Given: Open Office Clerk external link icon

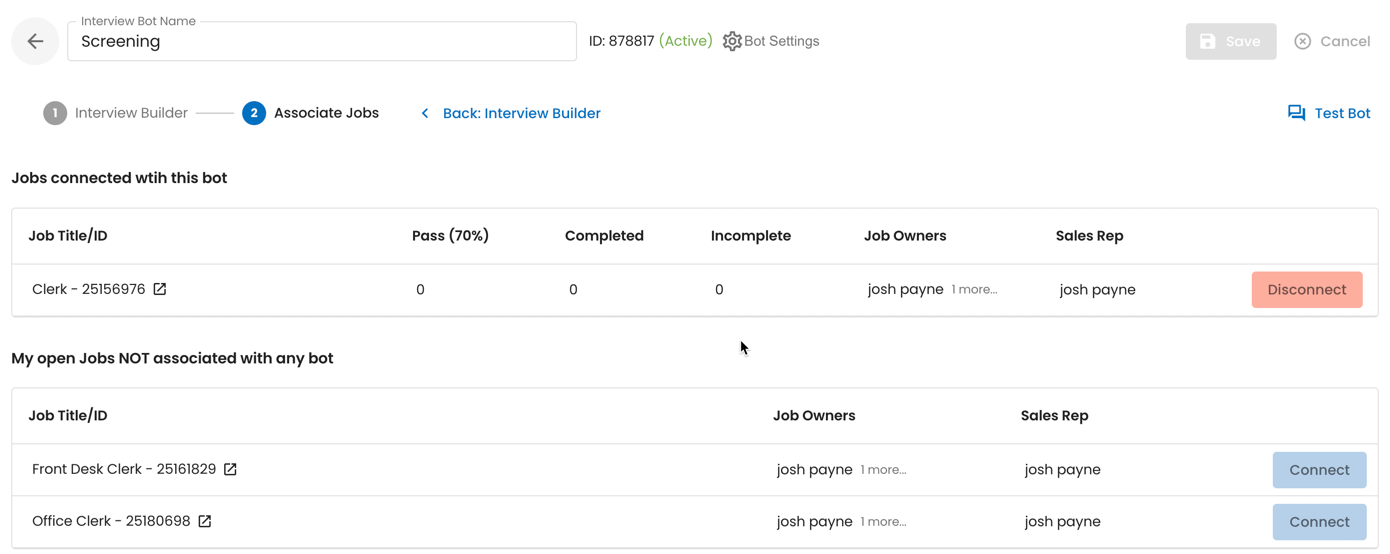Looking at the screenshot, I should [x=204, y=521].
